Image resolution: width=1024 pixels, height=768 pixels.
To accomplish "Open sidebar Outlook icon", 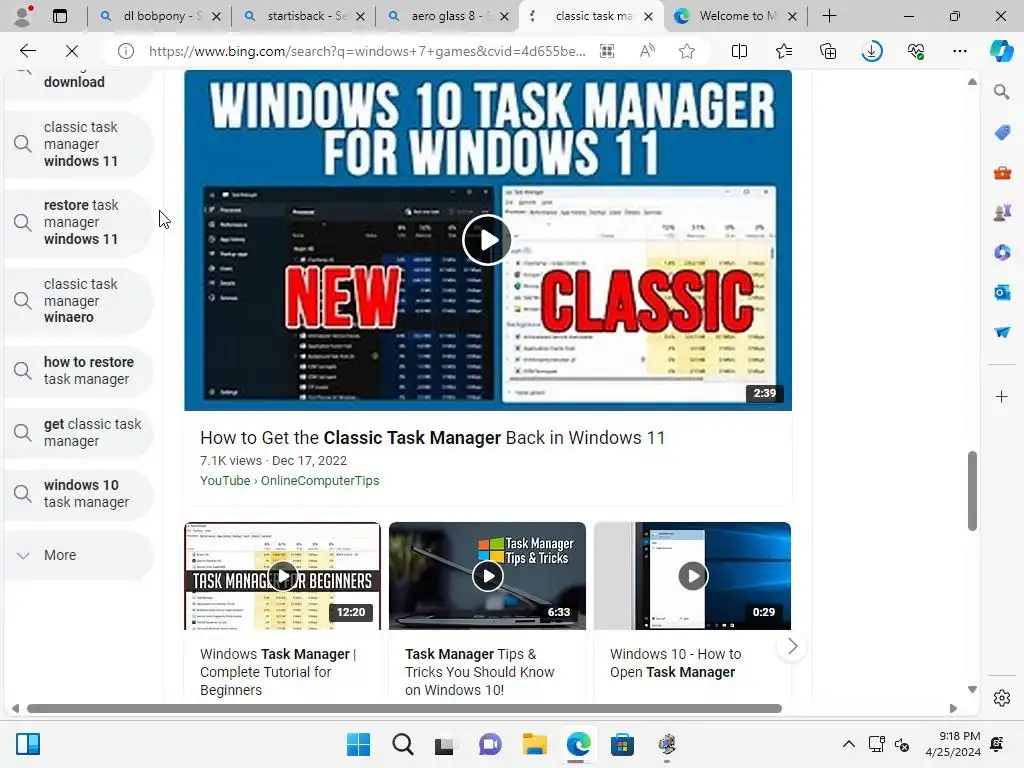I will [1002, 293].
